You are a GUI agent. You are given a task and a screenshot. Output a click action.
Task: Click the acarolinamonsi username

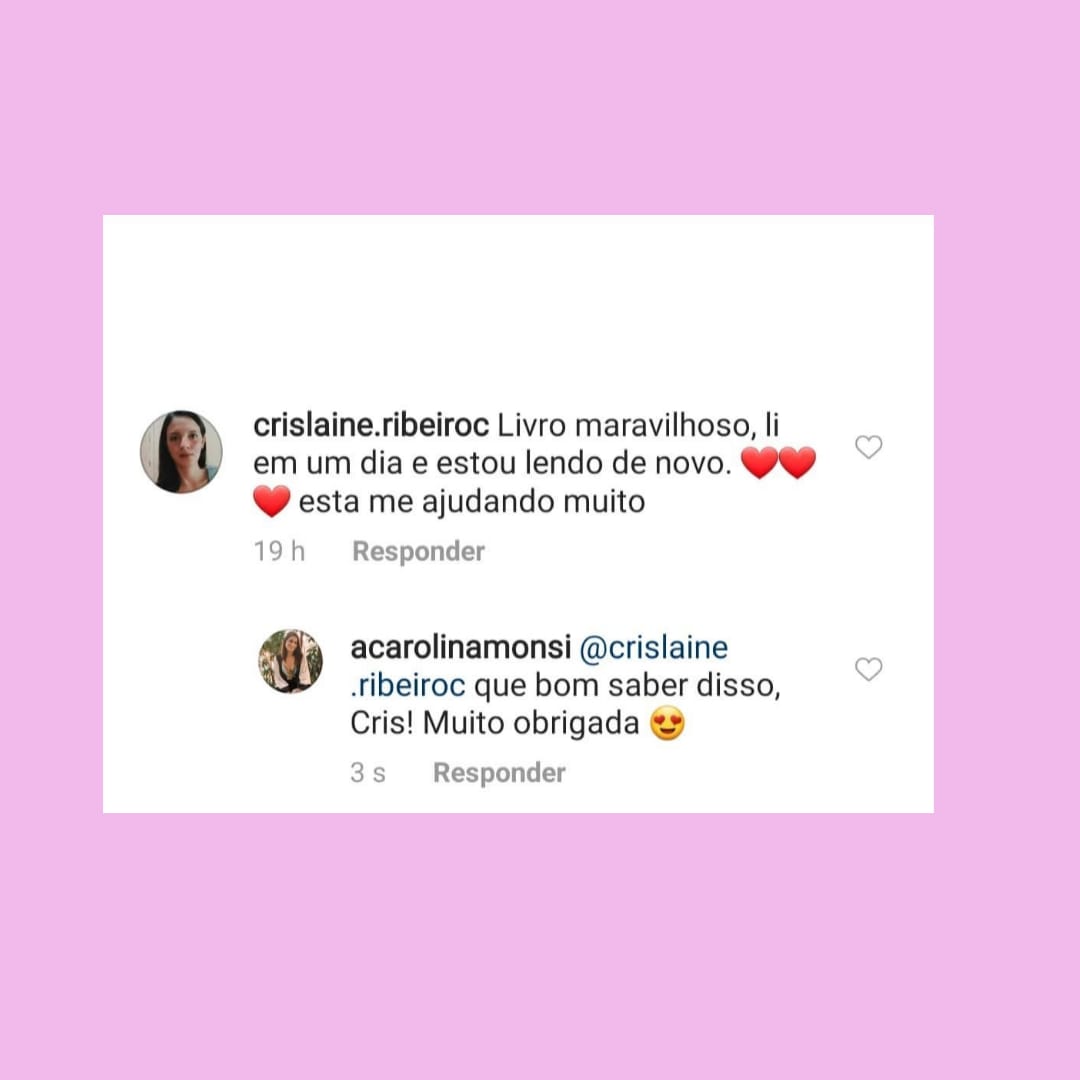point(461,647)
